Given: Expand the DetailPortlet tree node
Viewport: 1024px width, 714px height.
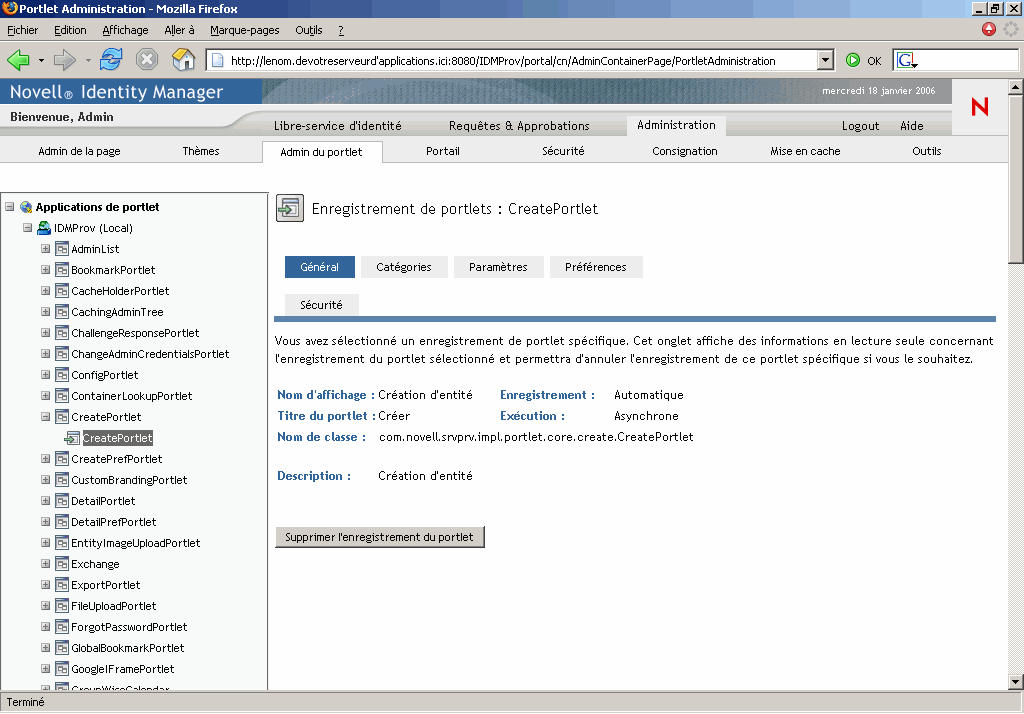Looking at the screenshot, I should (46, 500).
